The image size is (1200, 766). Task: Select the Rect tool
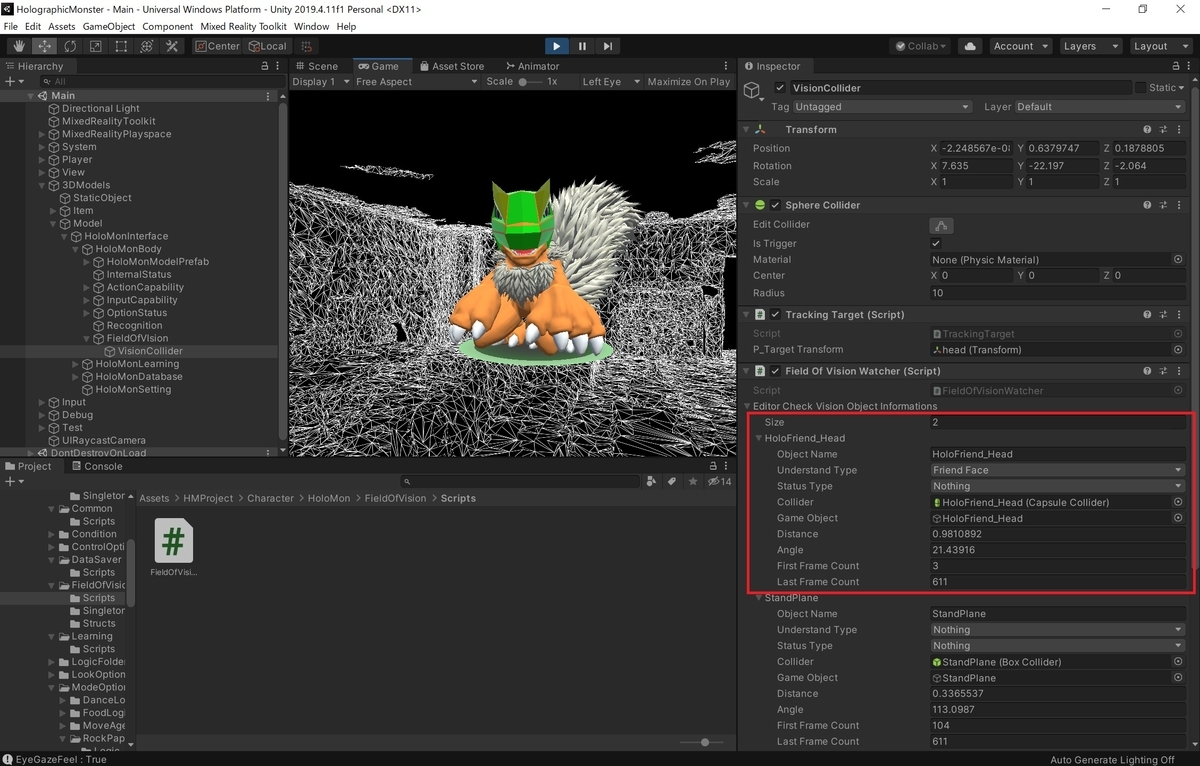pyautogui.click(x=121, y=46)
